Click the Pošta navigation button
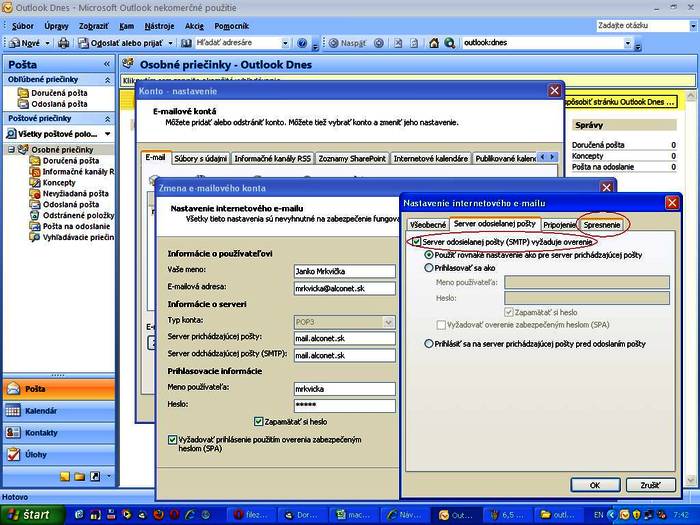The height and width of the screenshot is (525, 700). point(59,389)
